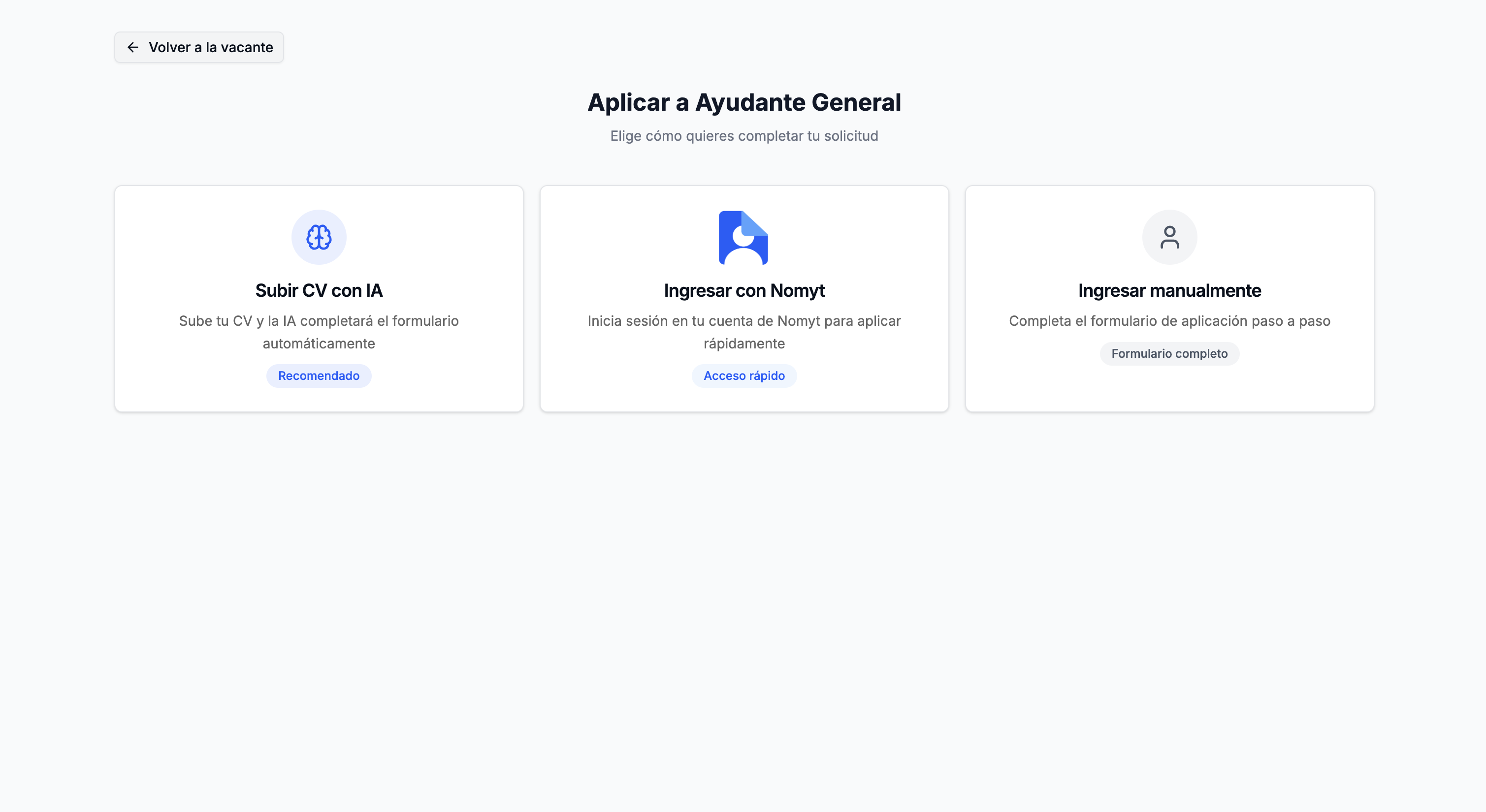
Task: Click the CV upload description text
Action: tap(319, 332)
